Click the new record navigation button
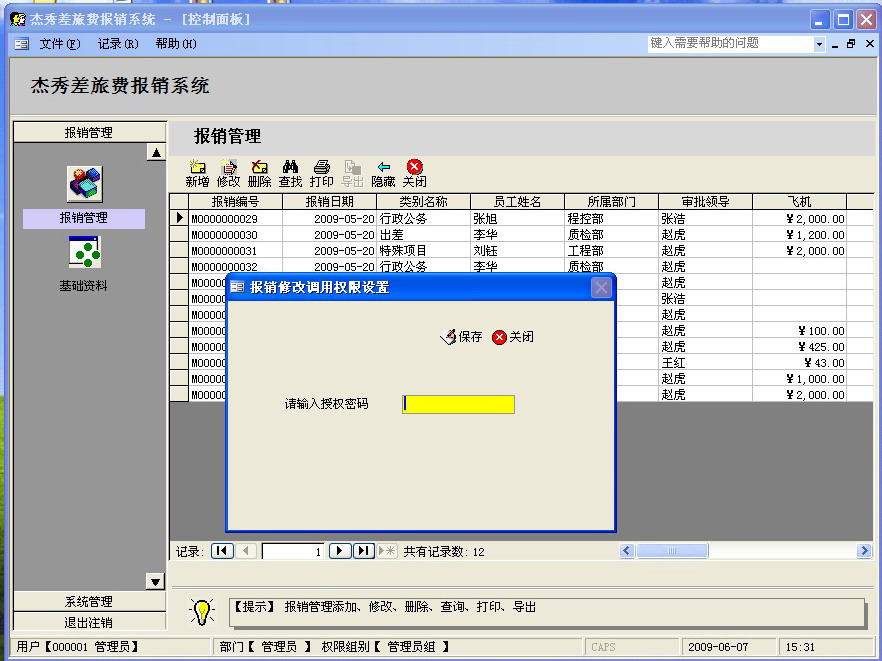The width and height of the screenshot is (882, 661). pyautogui.click(x=387, y=551)
